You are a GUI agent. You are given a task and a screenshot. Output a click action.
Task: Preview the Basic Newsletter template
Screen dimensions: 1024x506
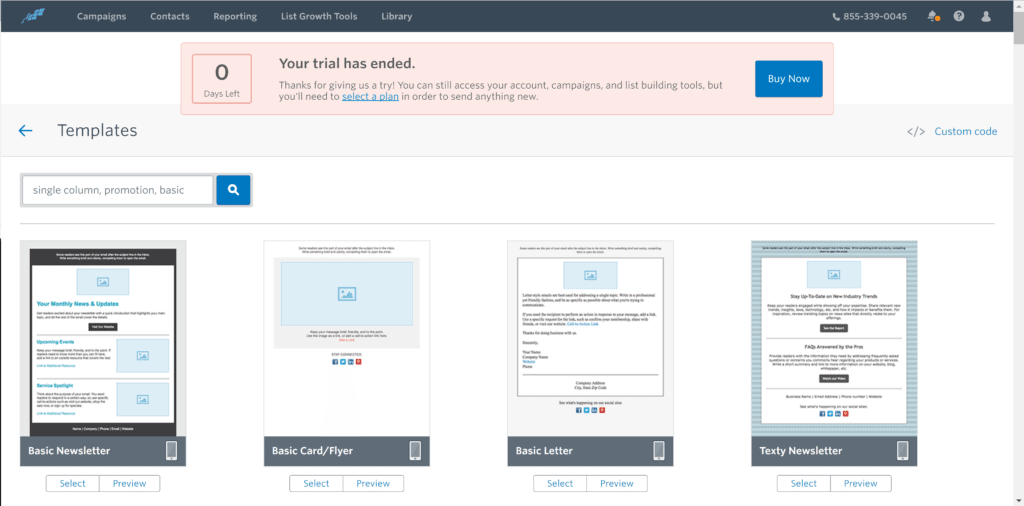tap(129, 483)
